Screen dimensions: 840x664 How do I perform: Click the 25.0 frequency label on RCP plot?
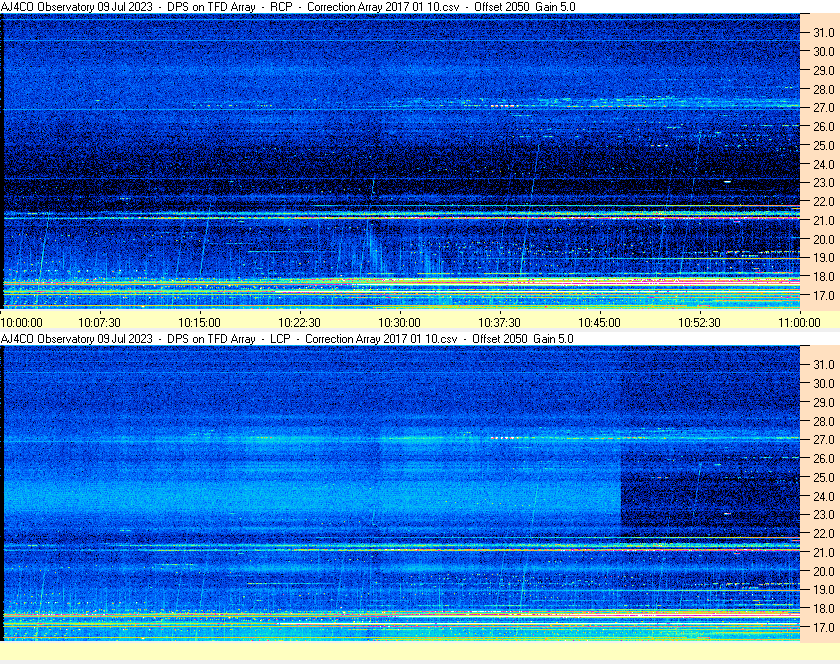[x=824, y=145]
